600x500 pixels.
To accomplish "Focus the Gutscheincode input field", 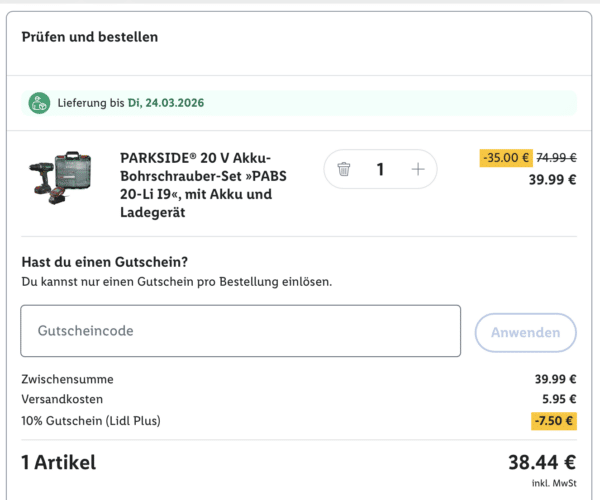I will coord(241,331).
